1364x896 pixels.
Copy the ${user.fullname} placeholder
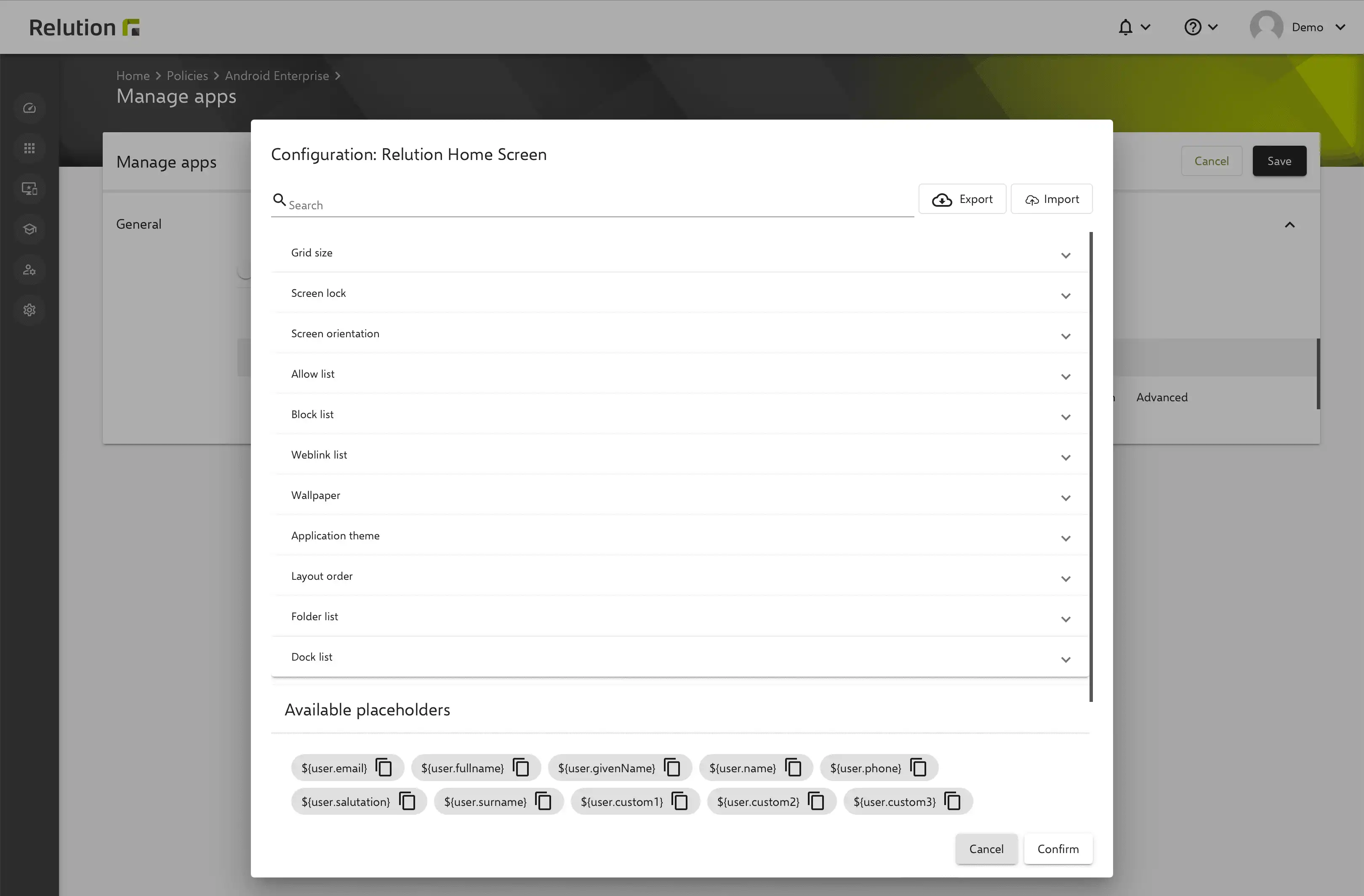(x=520, y=767)
